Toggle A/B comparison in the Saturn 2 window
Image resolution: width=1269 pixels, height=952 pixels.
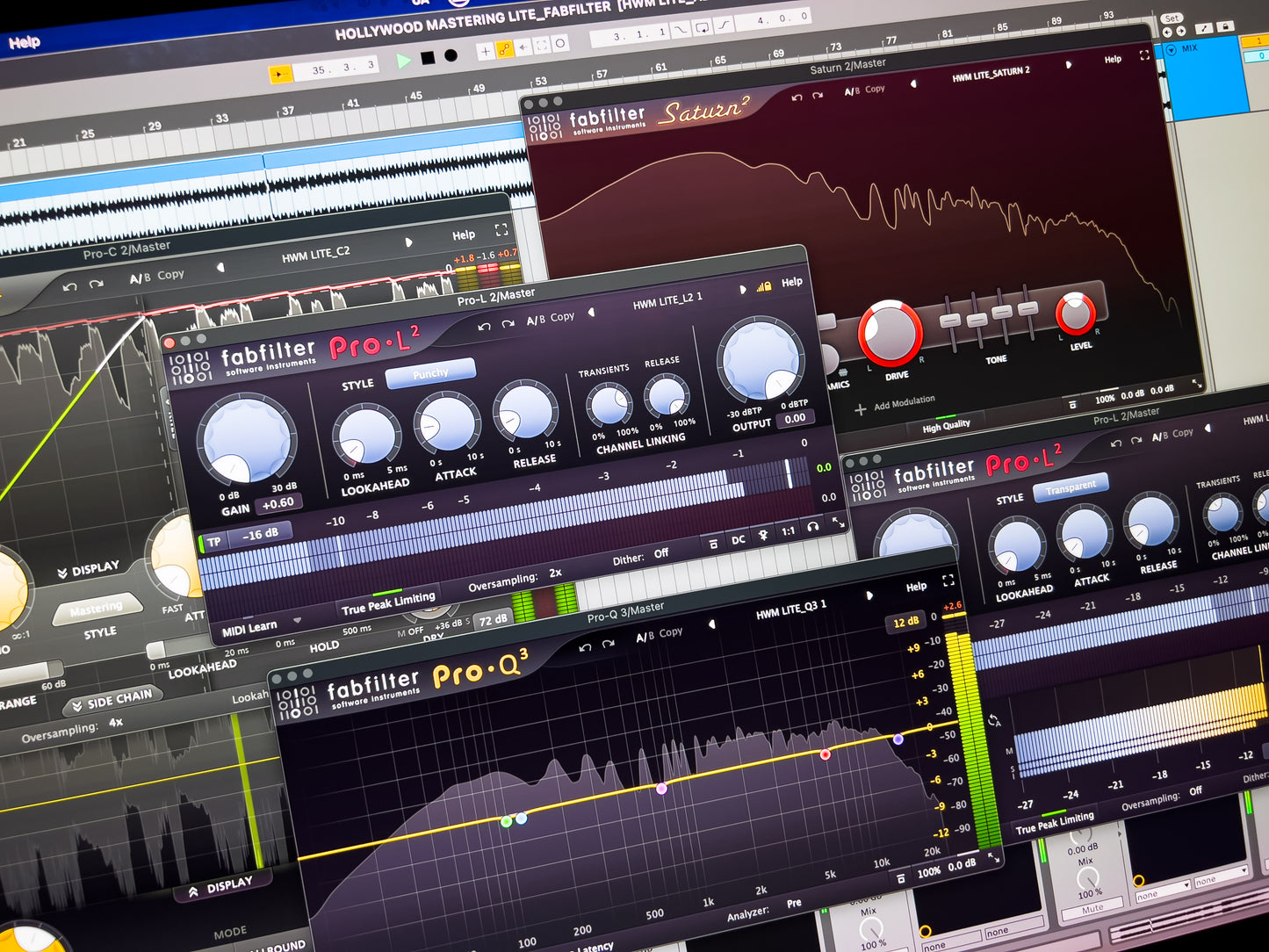tap(852, 91)
